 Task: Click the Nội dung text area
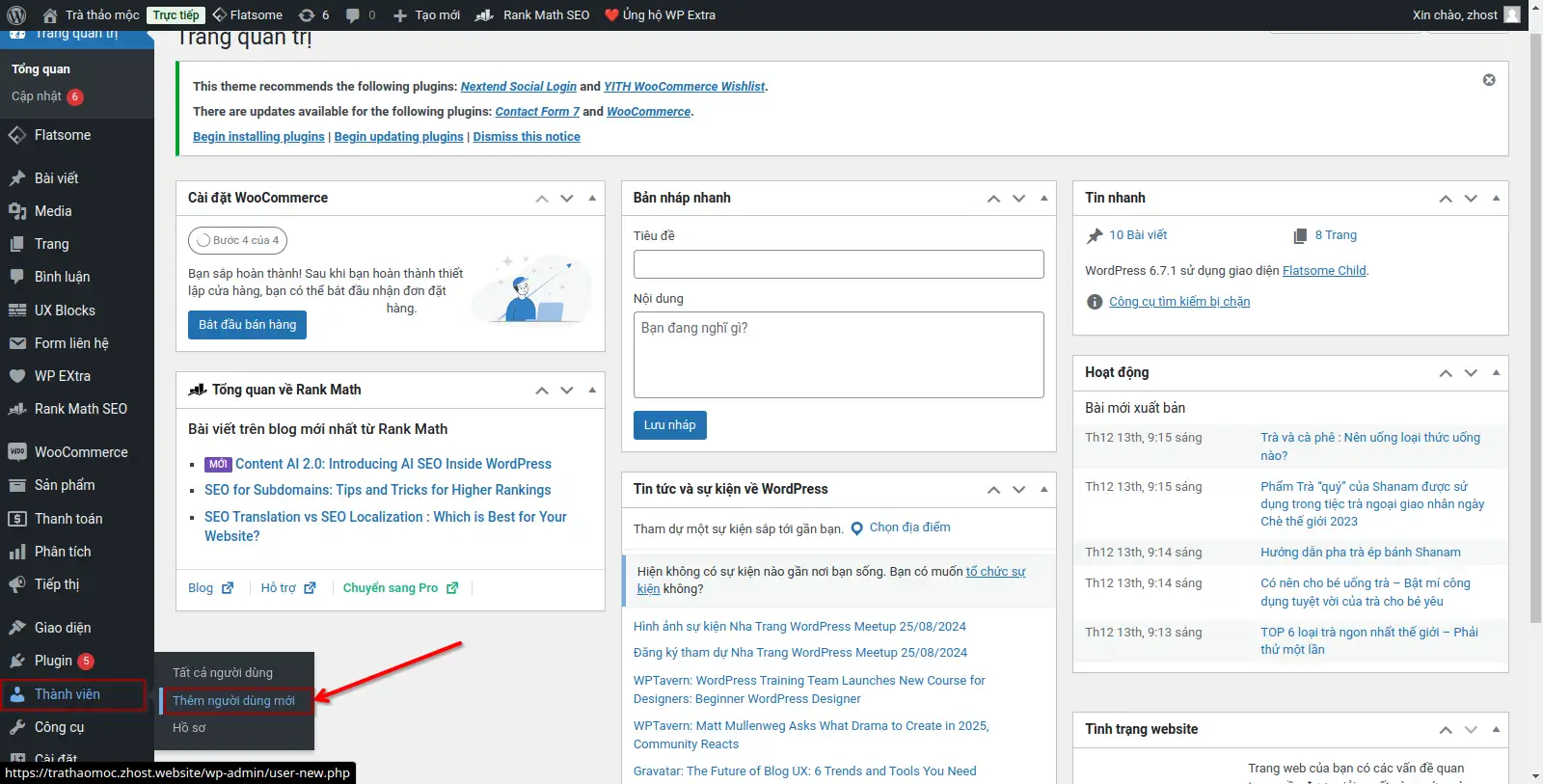(x=839, y=355)
